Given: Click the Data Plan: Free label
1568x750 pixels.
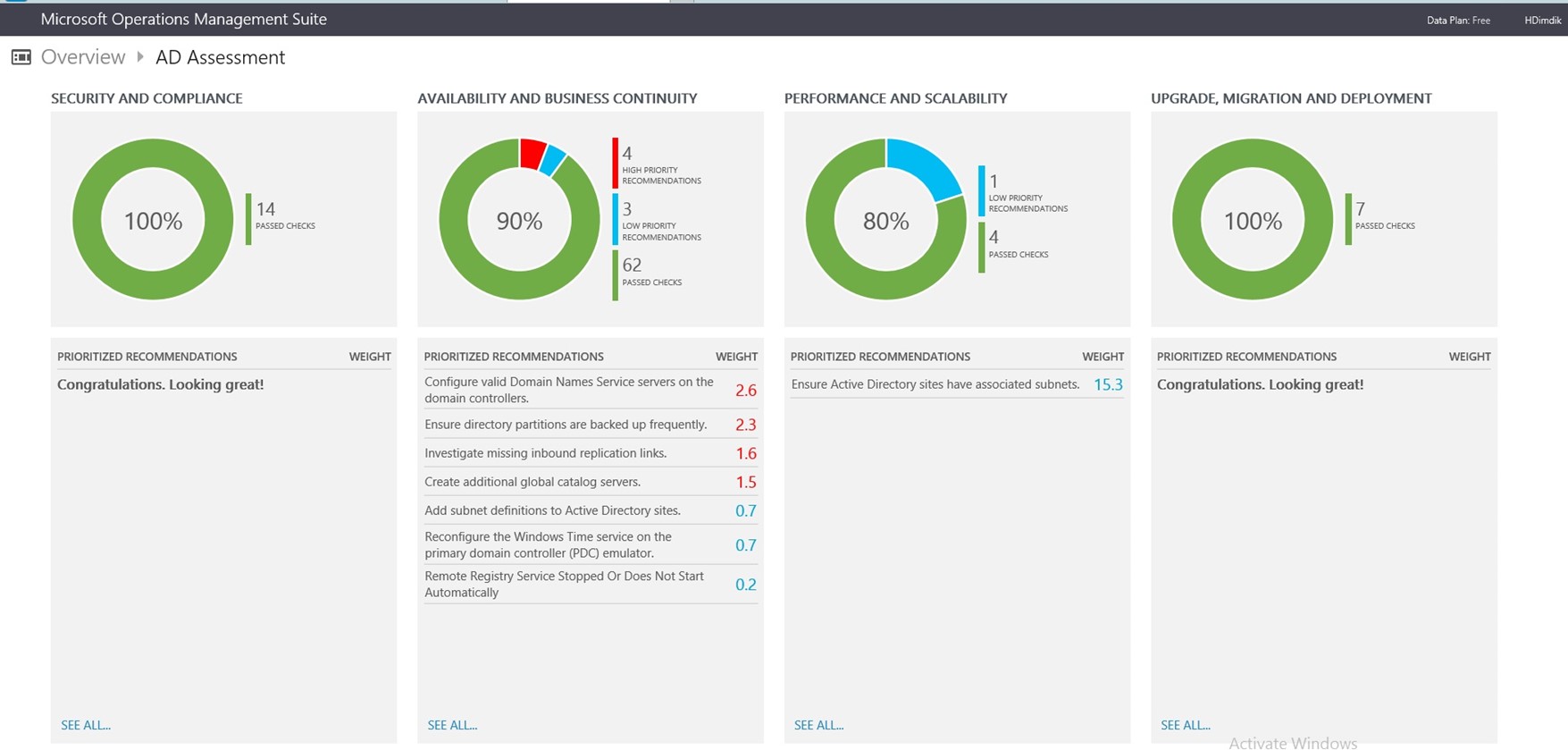Looking at the screenshot, I should point(1458,20).
